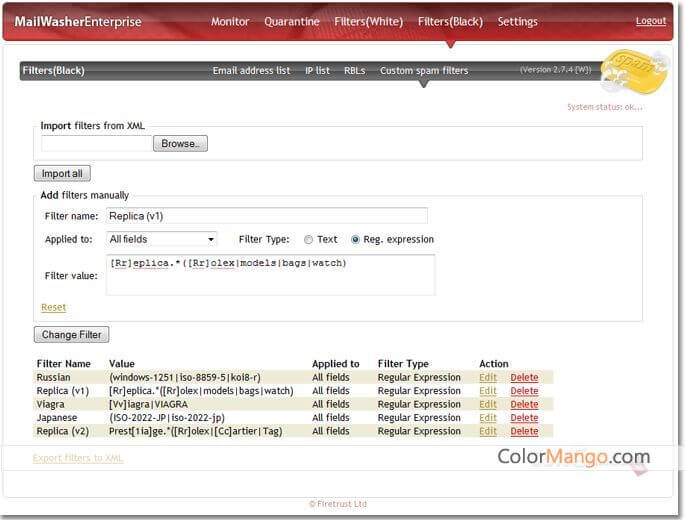685x520 pixels.
Task: Select the Japanese filter name cell
Action: click(x=57, y=418)
